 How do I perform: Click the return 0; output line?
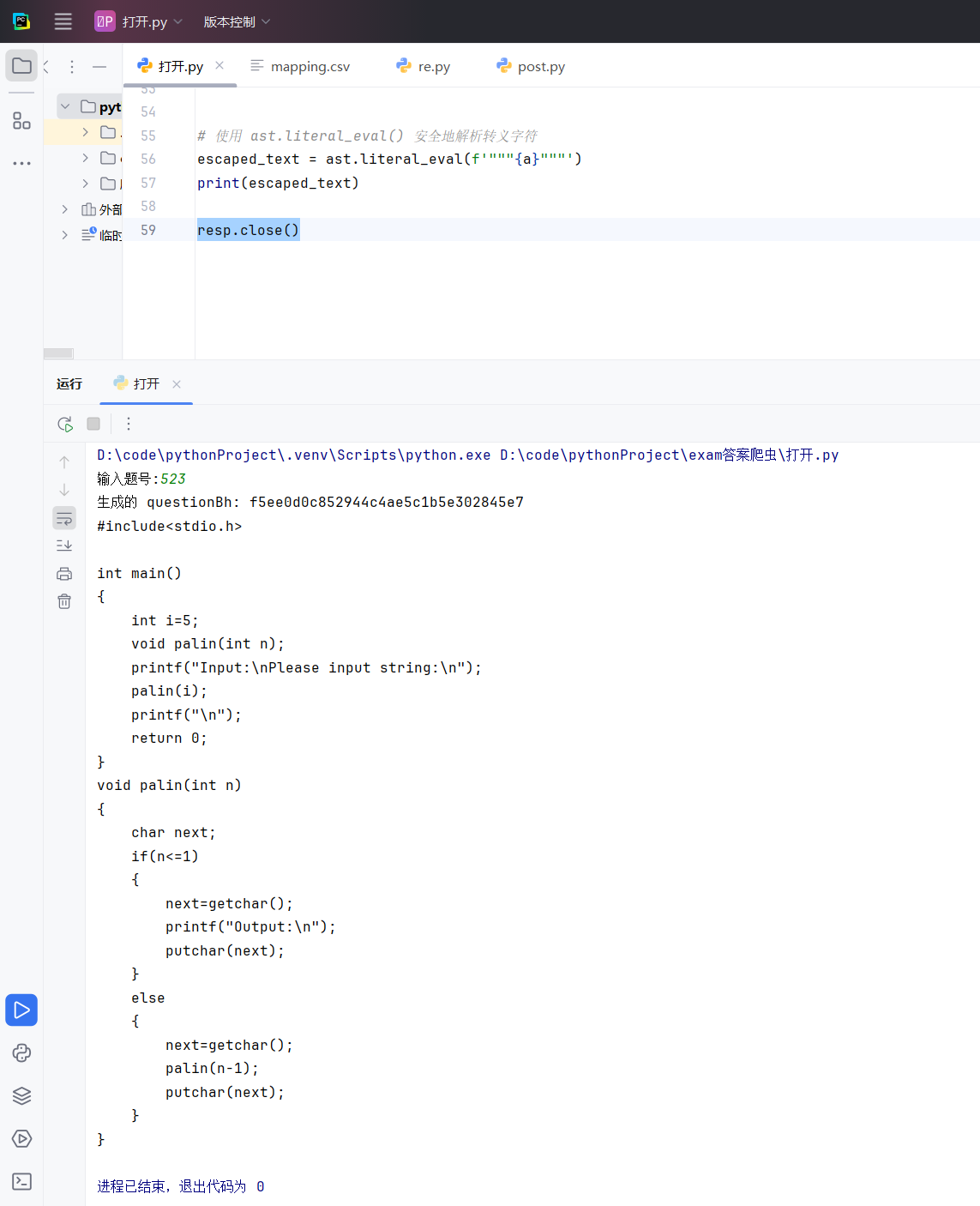pyautogui.click(x=169, y=738)
